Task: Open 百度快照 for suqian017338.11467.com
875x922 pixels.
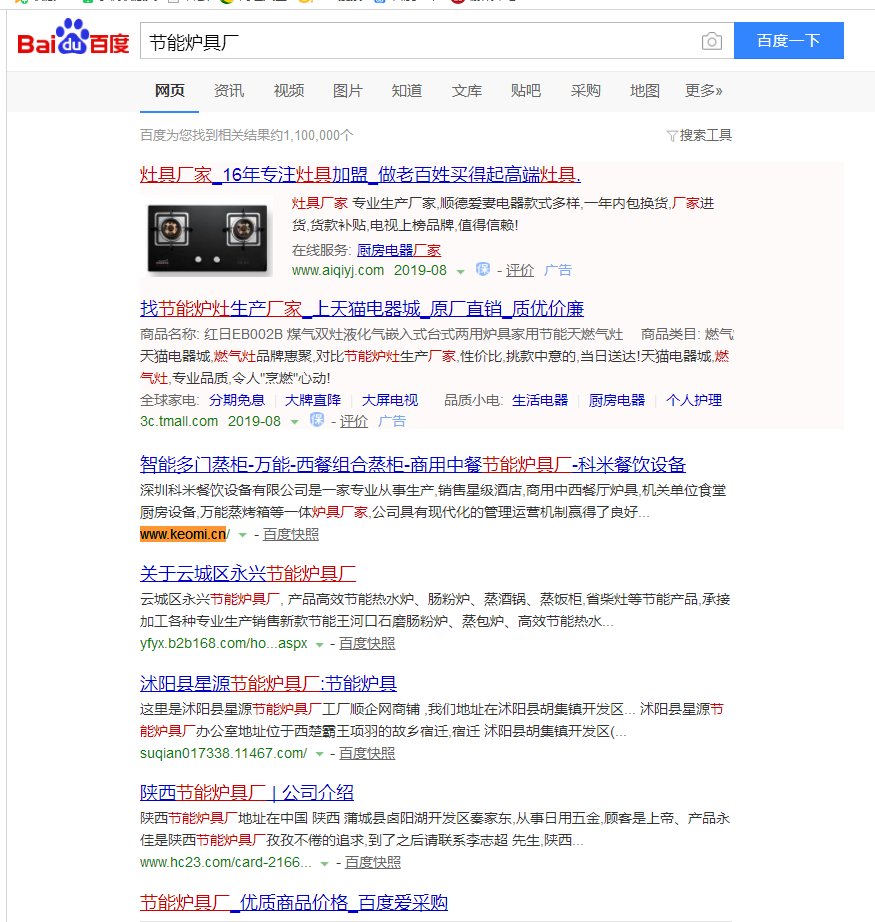Action: tap(367, 753)
